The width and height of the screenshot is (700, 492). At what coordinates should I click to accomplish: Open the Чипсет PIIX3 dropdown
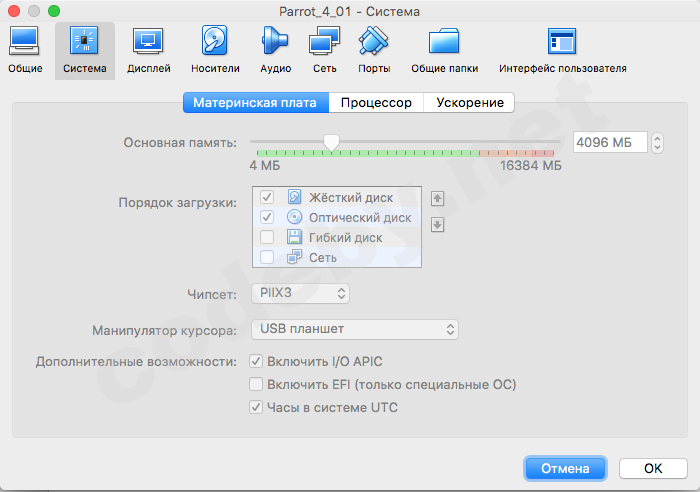click(x=300, y=293)
